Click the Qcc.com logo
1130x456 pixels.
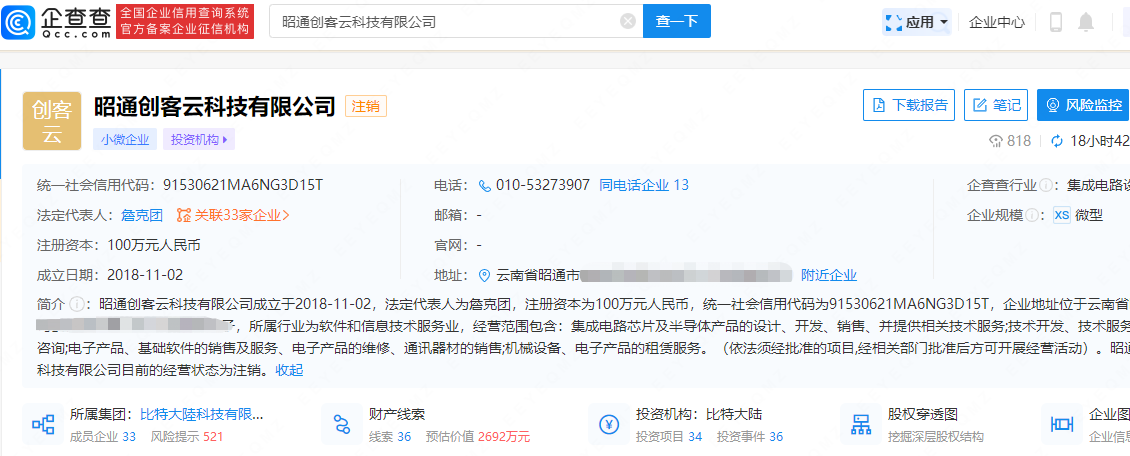pyautogui.click(x=56, y=22)
